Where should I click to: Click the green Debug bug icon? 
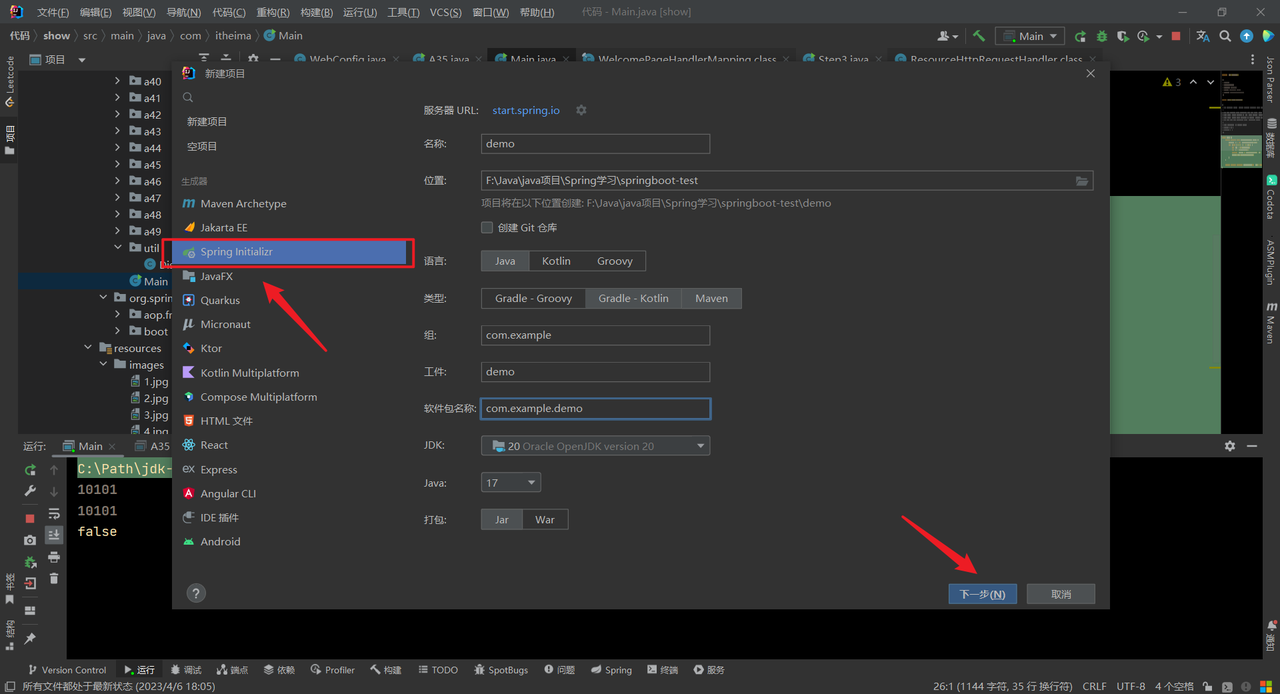tap(1102, 36)
